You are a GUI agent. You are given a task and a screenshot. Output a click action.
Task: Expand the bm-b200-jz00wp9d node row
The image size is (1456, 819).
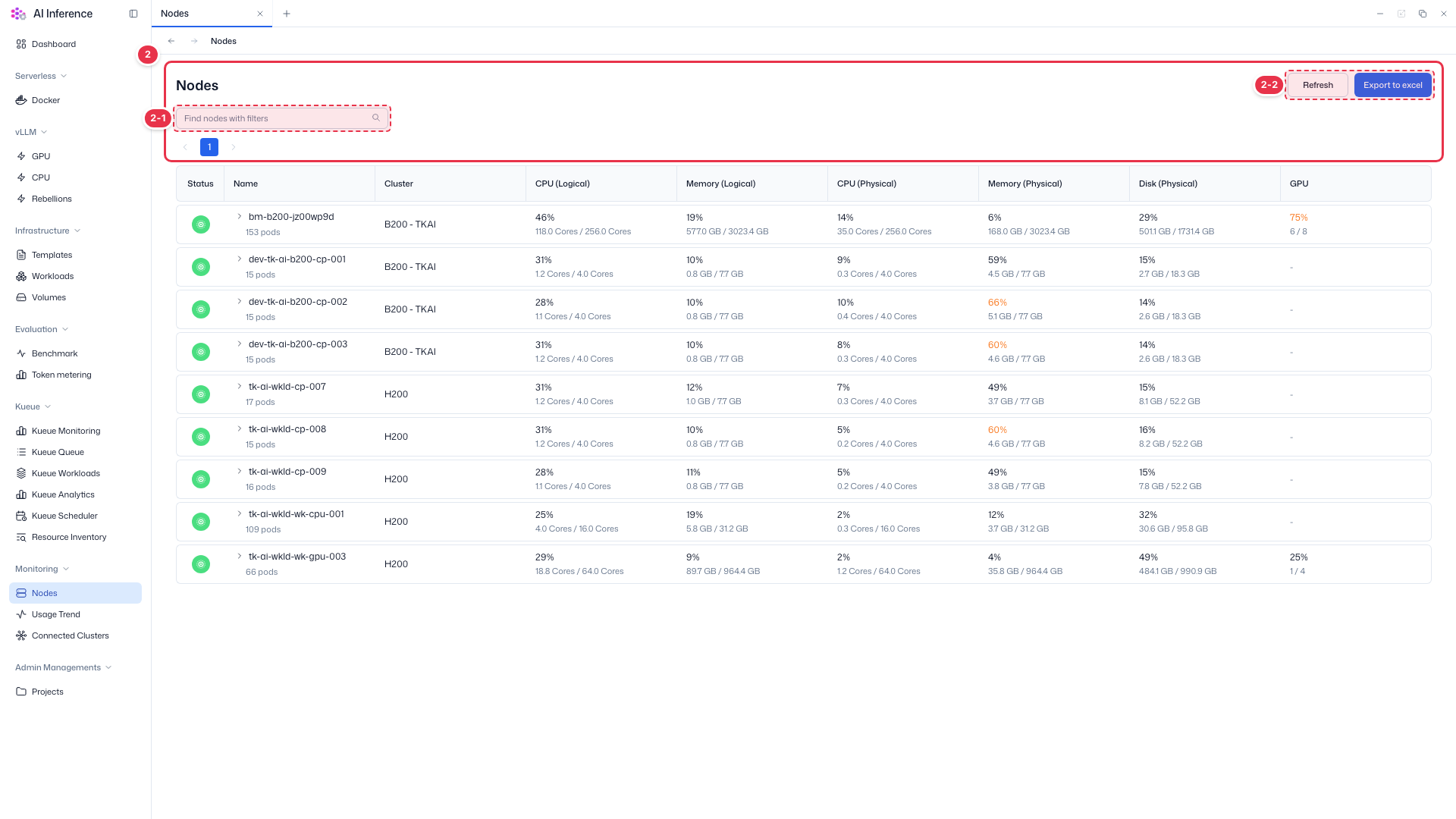[x=240, y=216]
